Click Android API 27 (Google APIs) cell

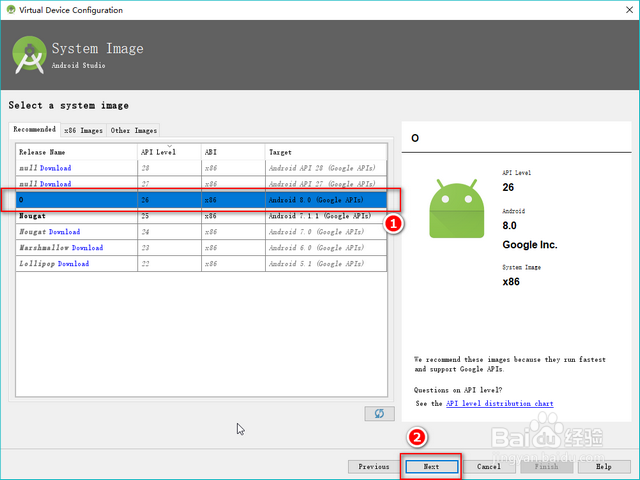[326, 184]
